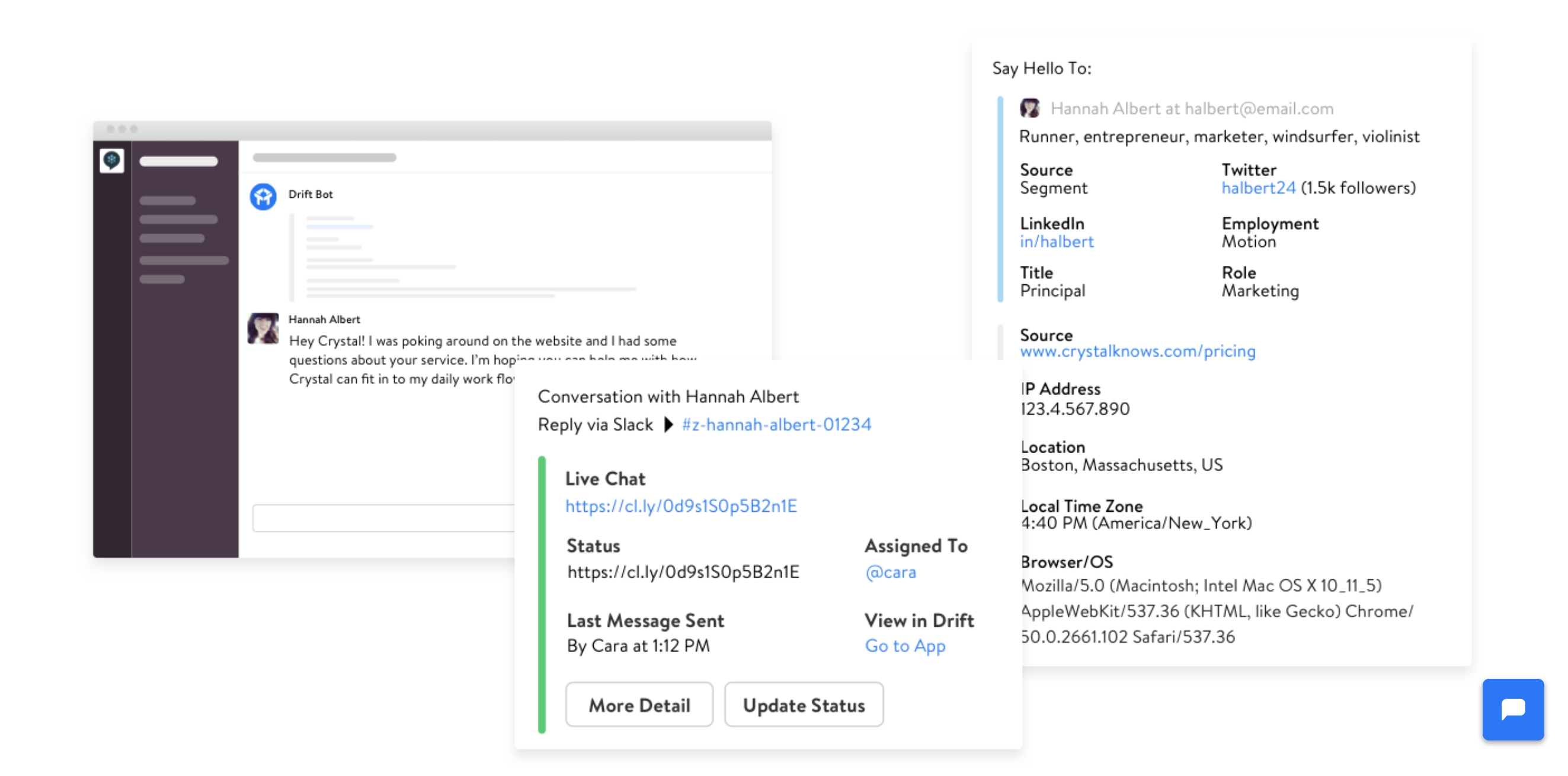This screenshot has width=1568, height=776.
Task: Click the Slack message input field
Action: pos(383,518)
